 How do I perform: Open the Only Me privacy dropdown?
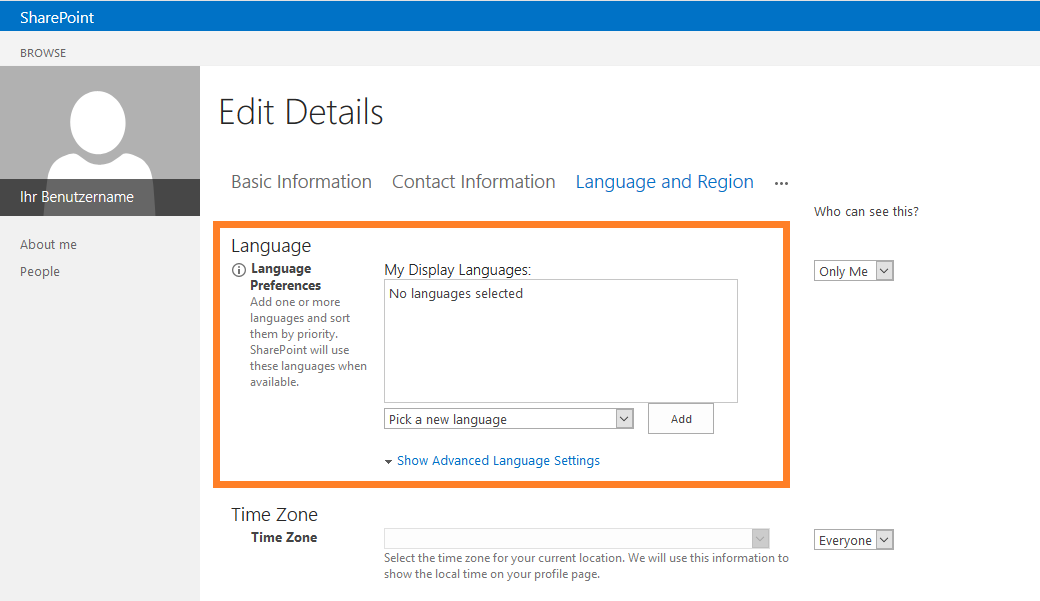854,271
